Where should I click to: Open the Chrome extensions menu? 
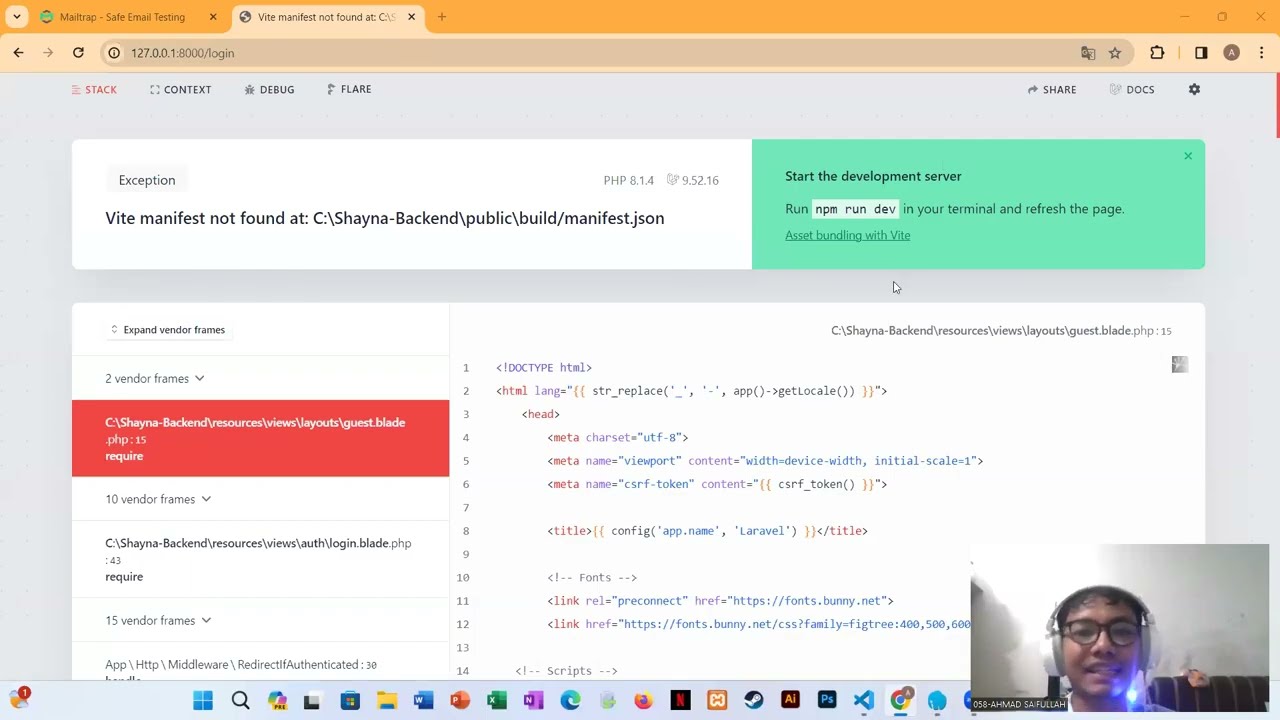1157,53
